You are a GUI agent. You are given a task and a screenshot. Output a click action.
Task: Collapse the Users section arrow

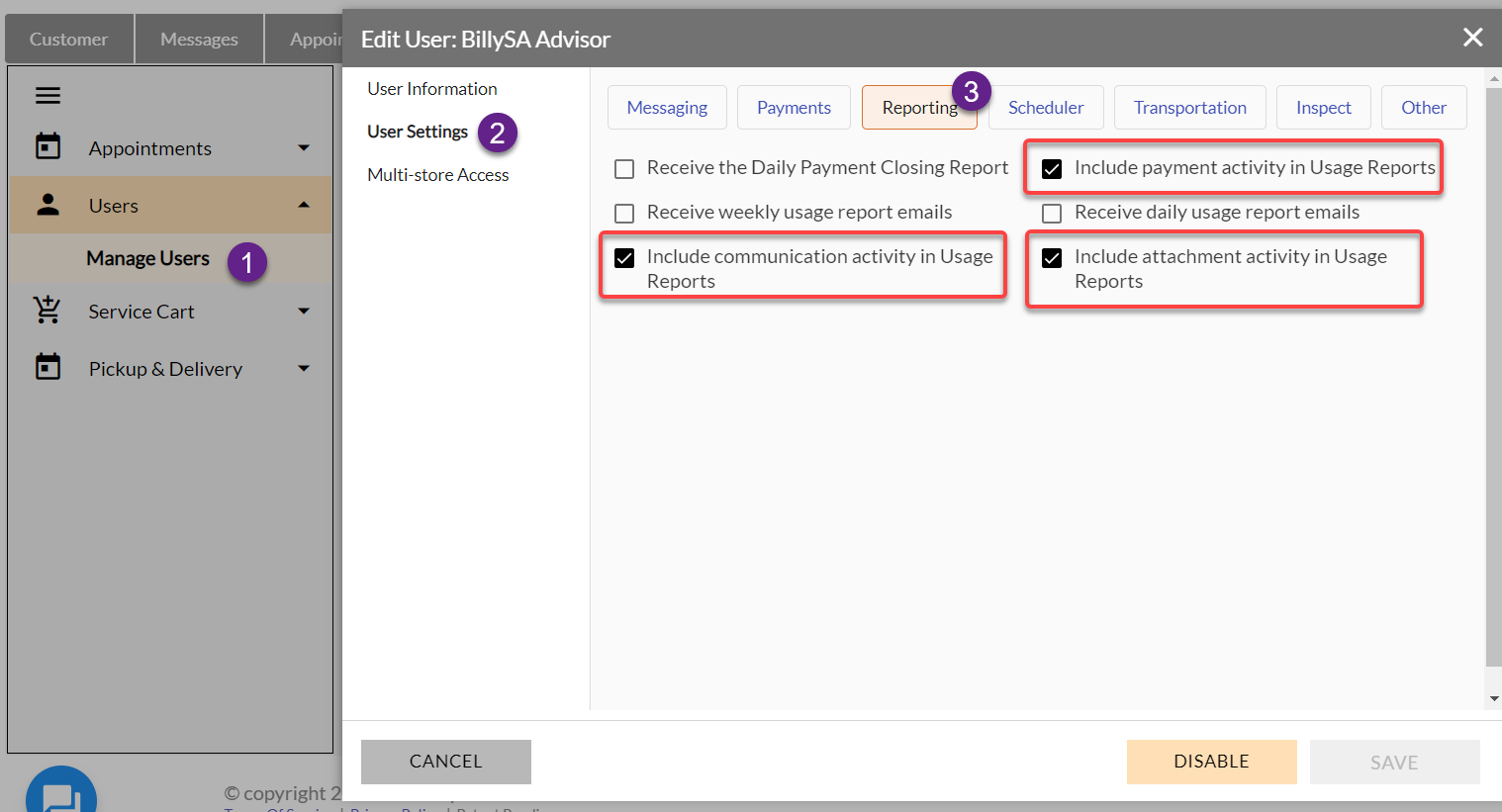point(304,205)
